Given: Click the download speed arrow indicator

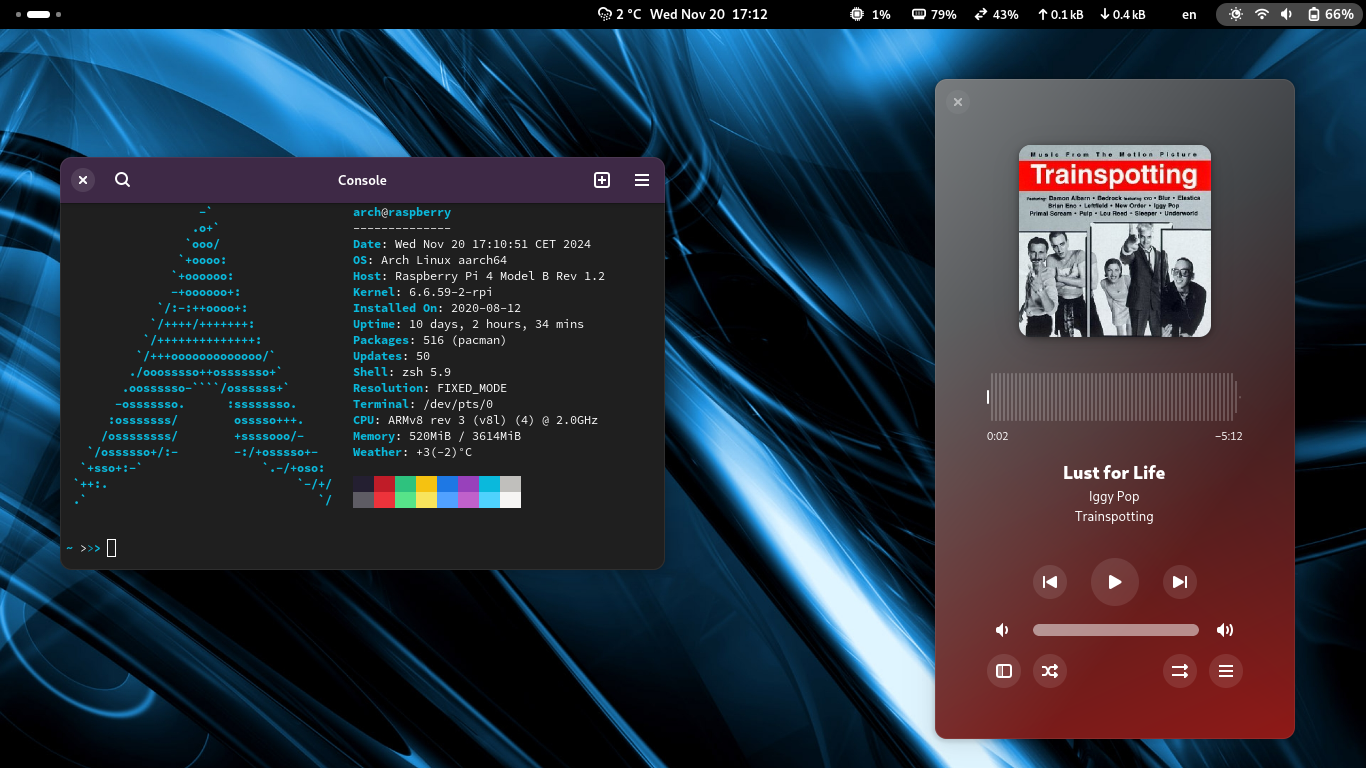Looking at the screenshot, I should pyautogui.click(x=1105, y=14).
